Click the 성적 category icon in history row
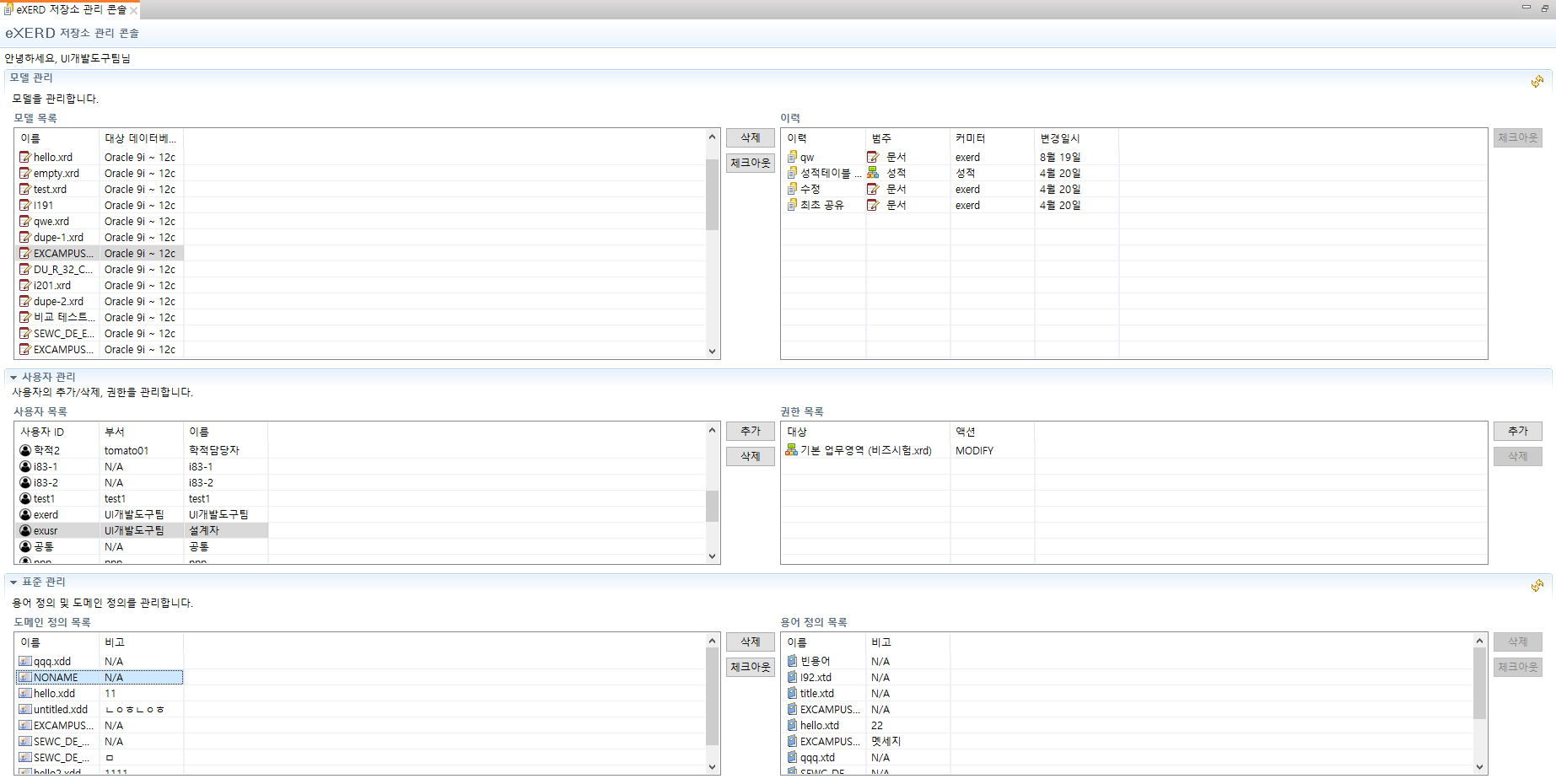Viewport: 1556px width, 784px height. (x=873, y=173)
